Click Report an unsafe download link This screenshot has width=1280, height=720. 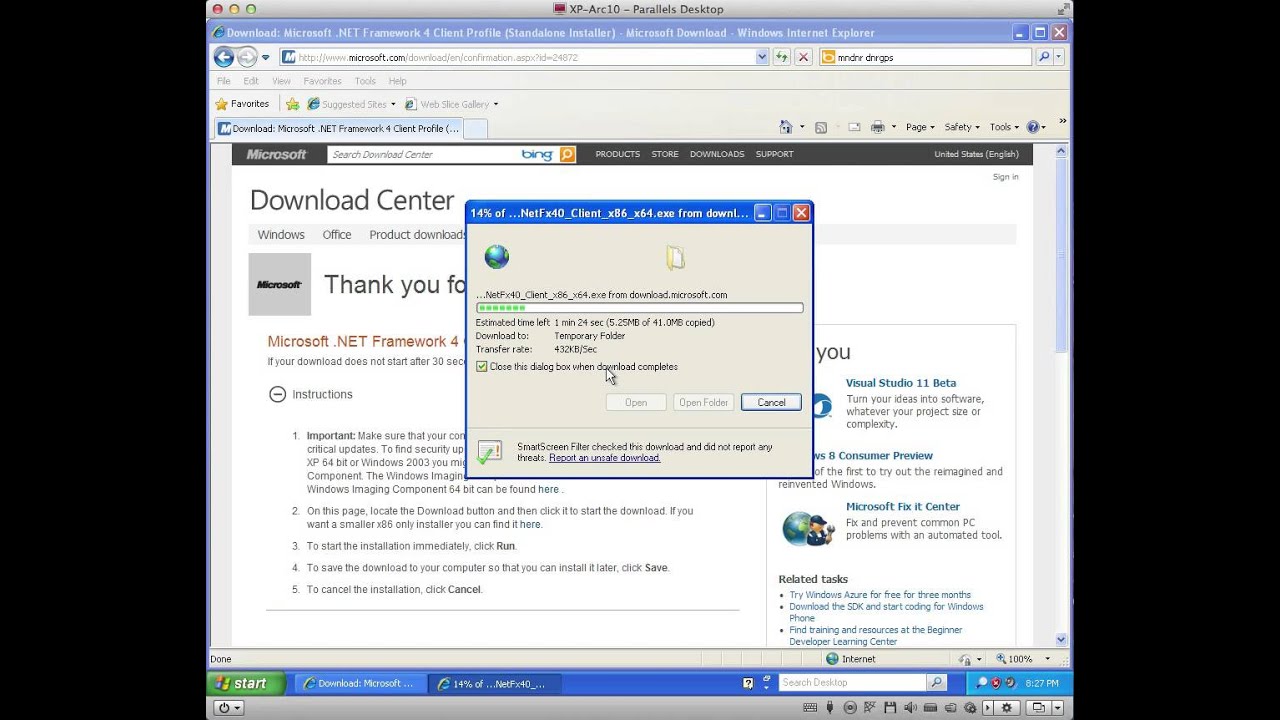point(604,458)
